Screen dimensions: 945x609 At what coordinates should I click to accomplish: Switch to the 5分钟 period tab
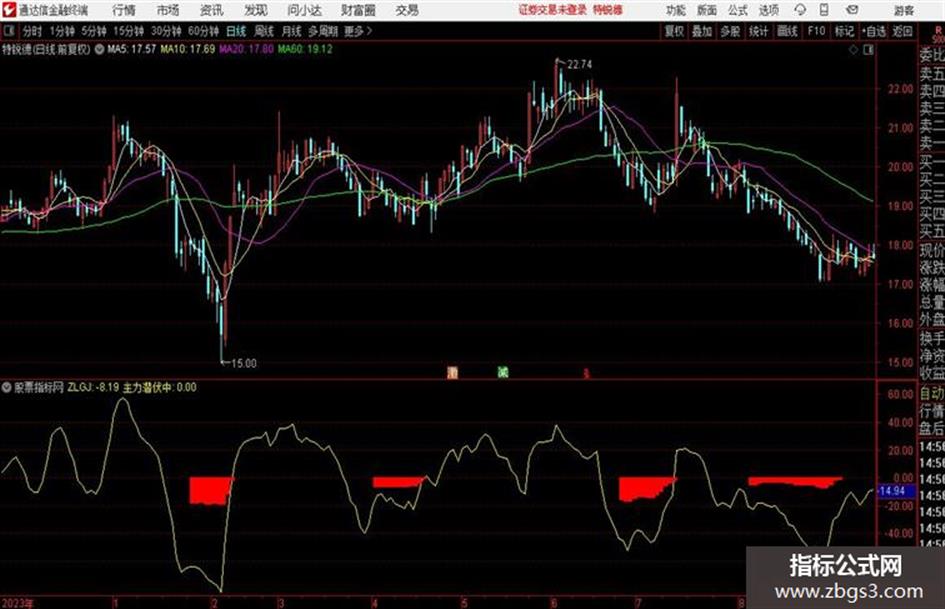94,31
